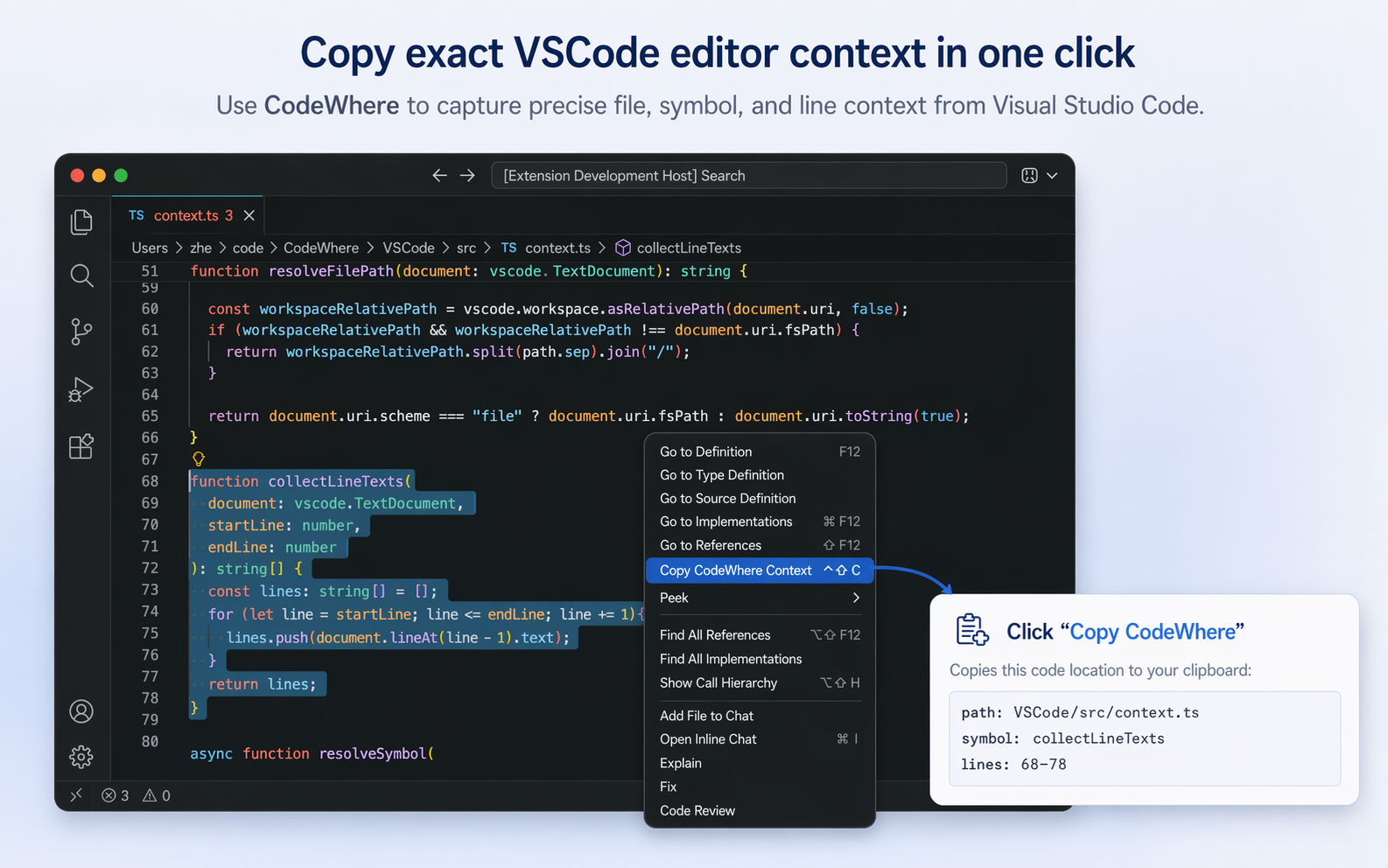Click the yellow minimize window button

pyautogui.click(x=99, y=175)
